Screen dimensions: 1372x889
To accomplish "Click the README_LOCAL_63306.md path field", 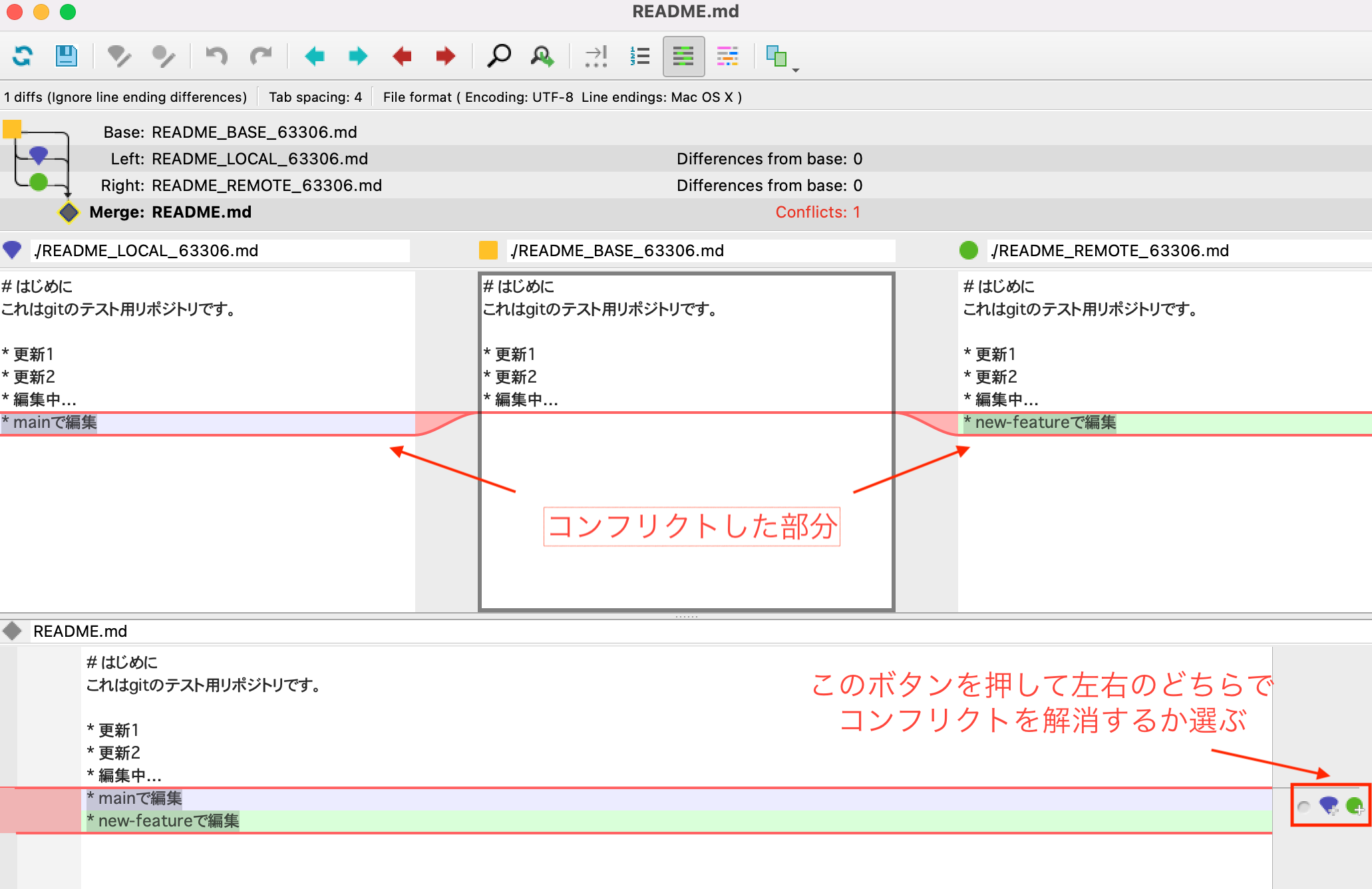I will click(220, 250).
